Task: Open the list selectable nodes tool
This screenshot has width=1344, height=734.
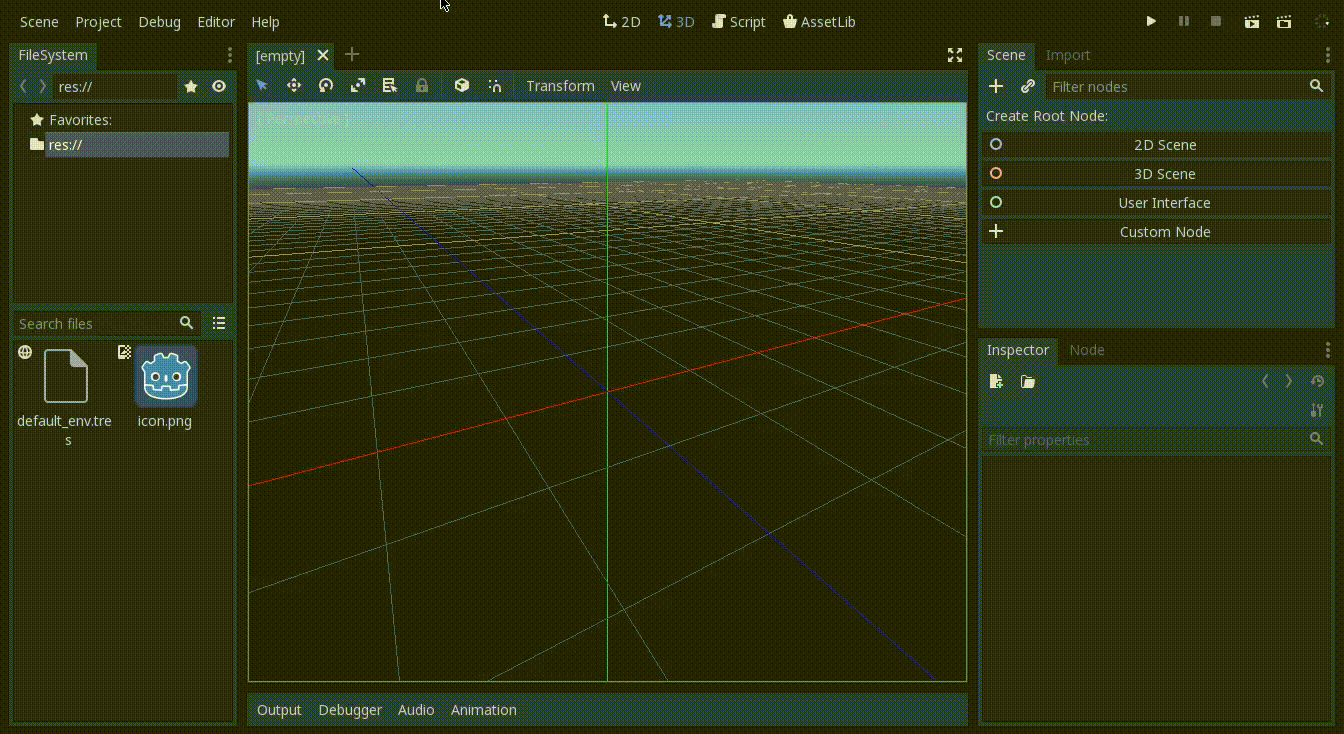Action: [x=390, y=86]
